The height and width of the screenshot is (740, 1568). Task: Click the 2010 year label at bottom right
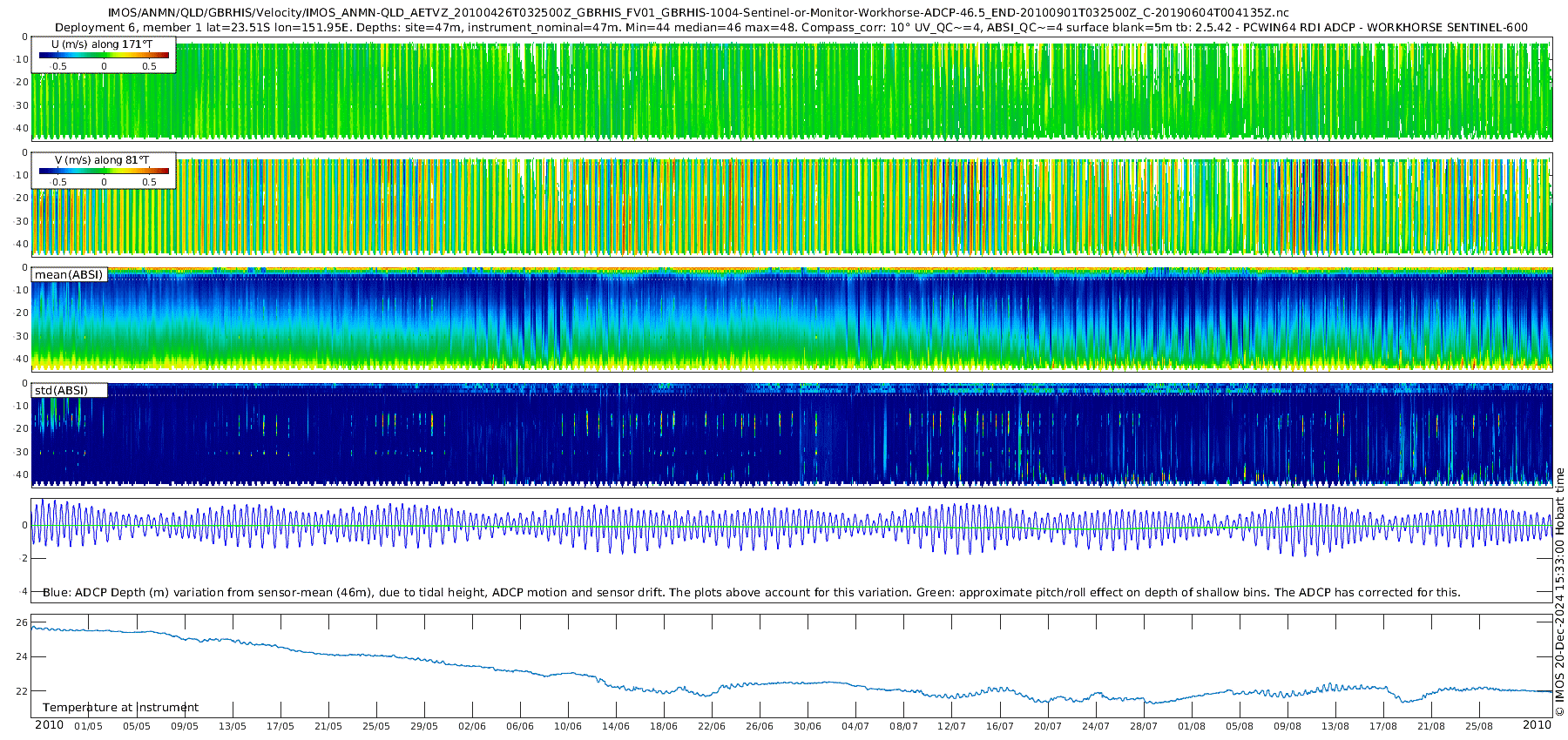[1537, 725]
